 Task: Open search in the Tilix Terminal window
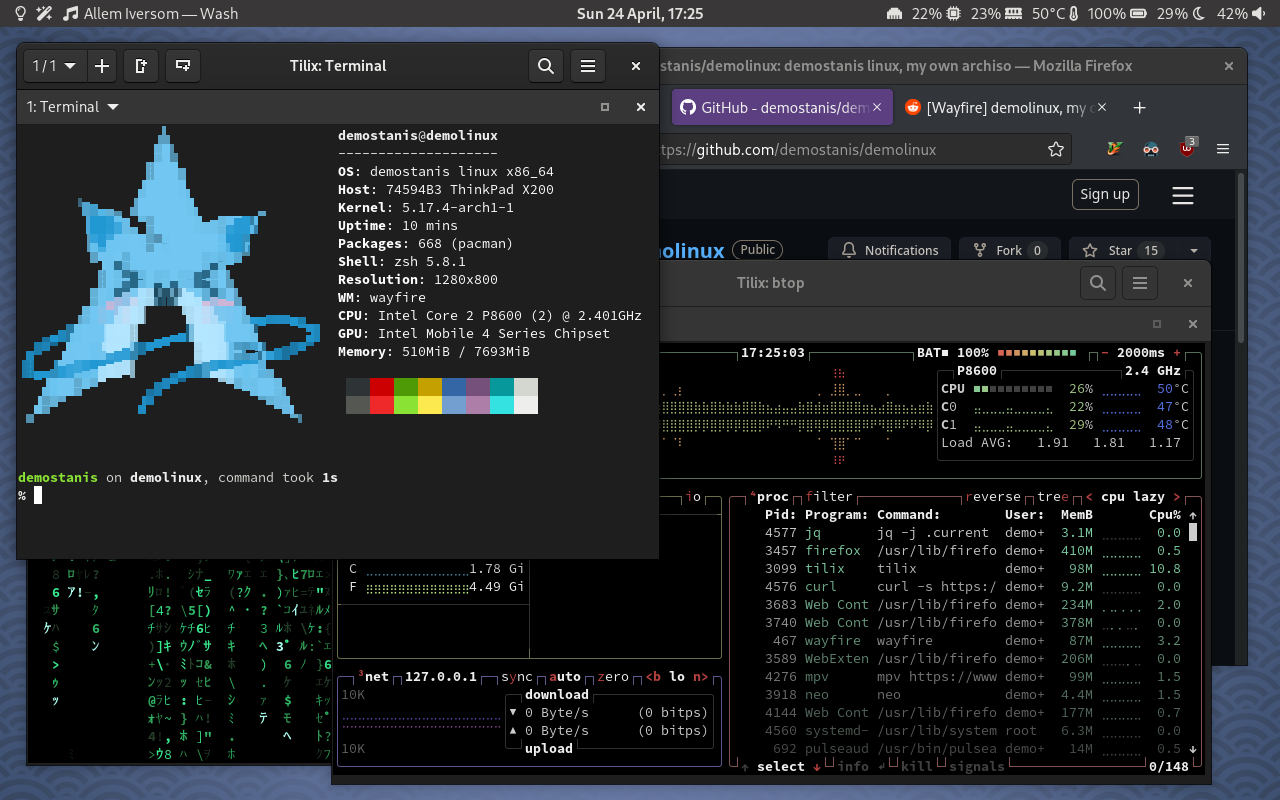click(546, 66)
